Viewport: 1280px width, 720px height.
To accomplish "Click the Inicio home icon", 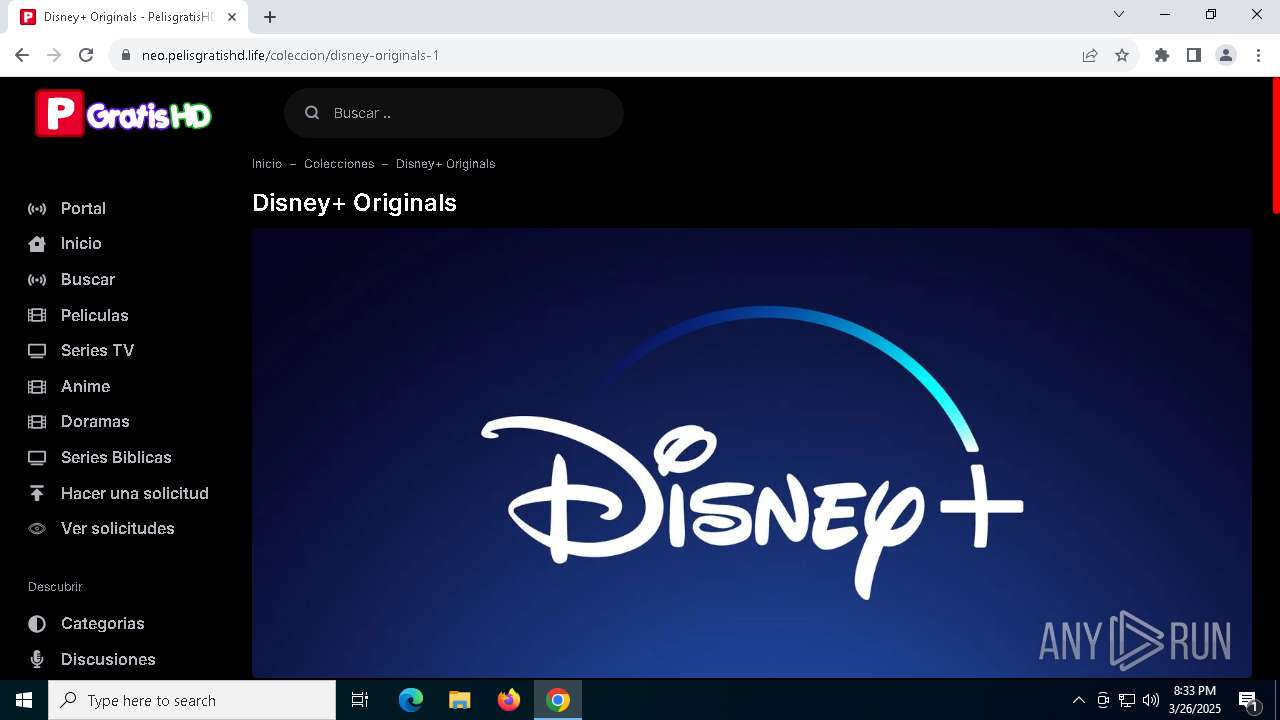I will coord(37,244).
